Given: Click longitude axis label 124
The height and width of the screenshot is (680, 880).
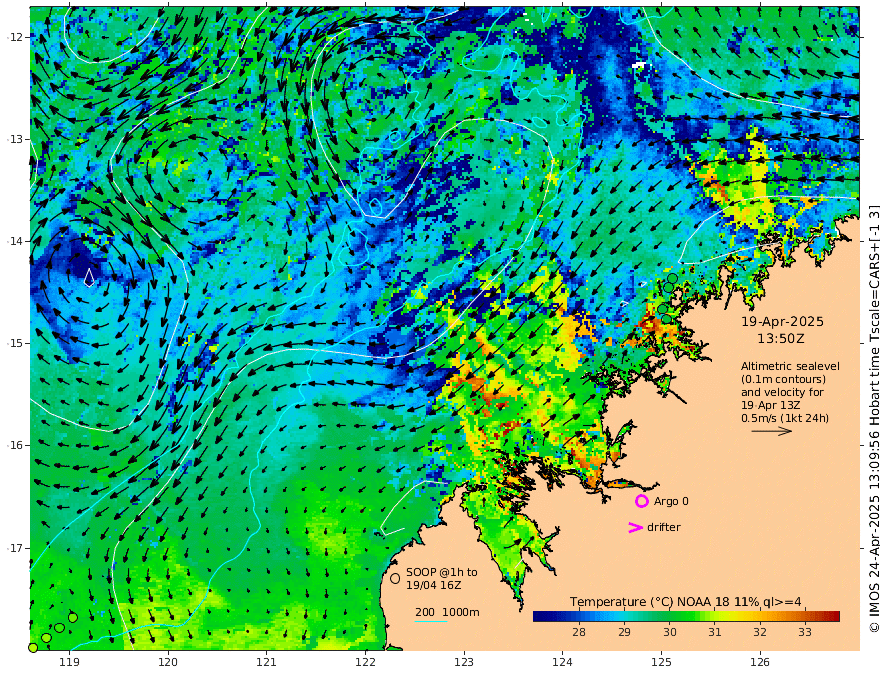Looking at the screenshot, I should 562,663.
